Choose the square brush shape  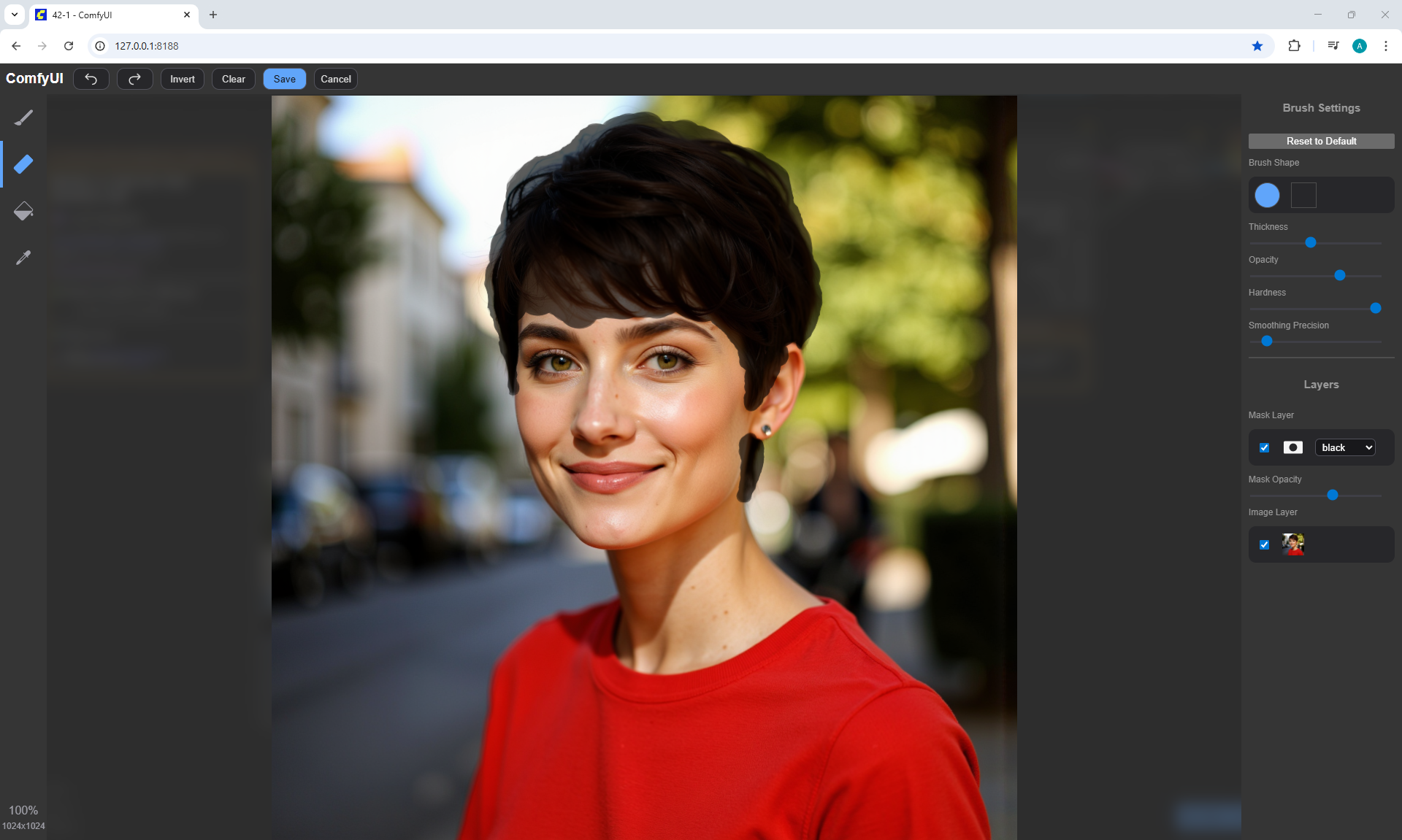tap(1303, 195)
